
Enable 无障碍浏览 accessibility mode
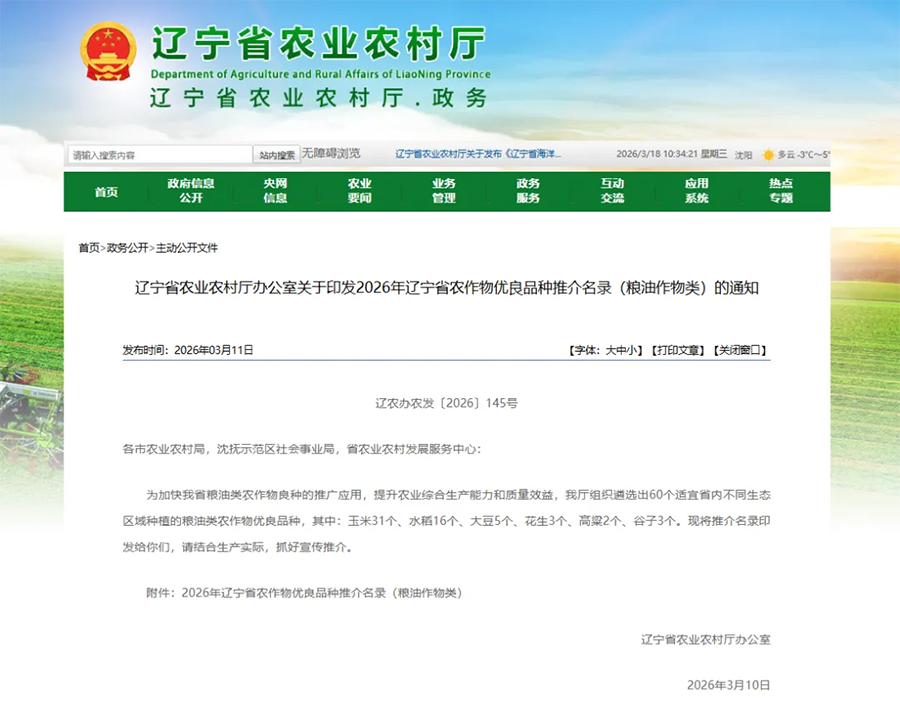tap(331, 154)
